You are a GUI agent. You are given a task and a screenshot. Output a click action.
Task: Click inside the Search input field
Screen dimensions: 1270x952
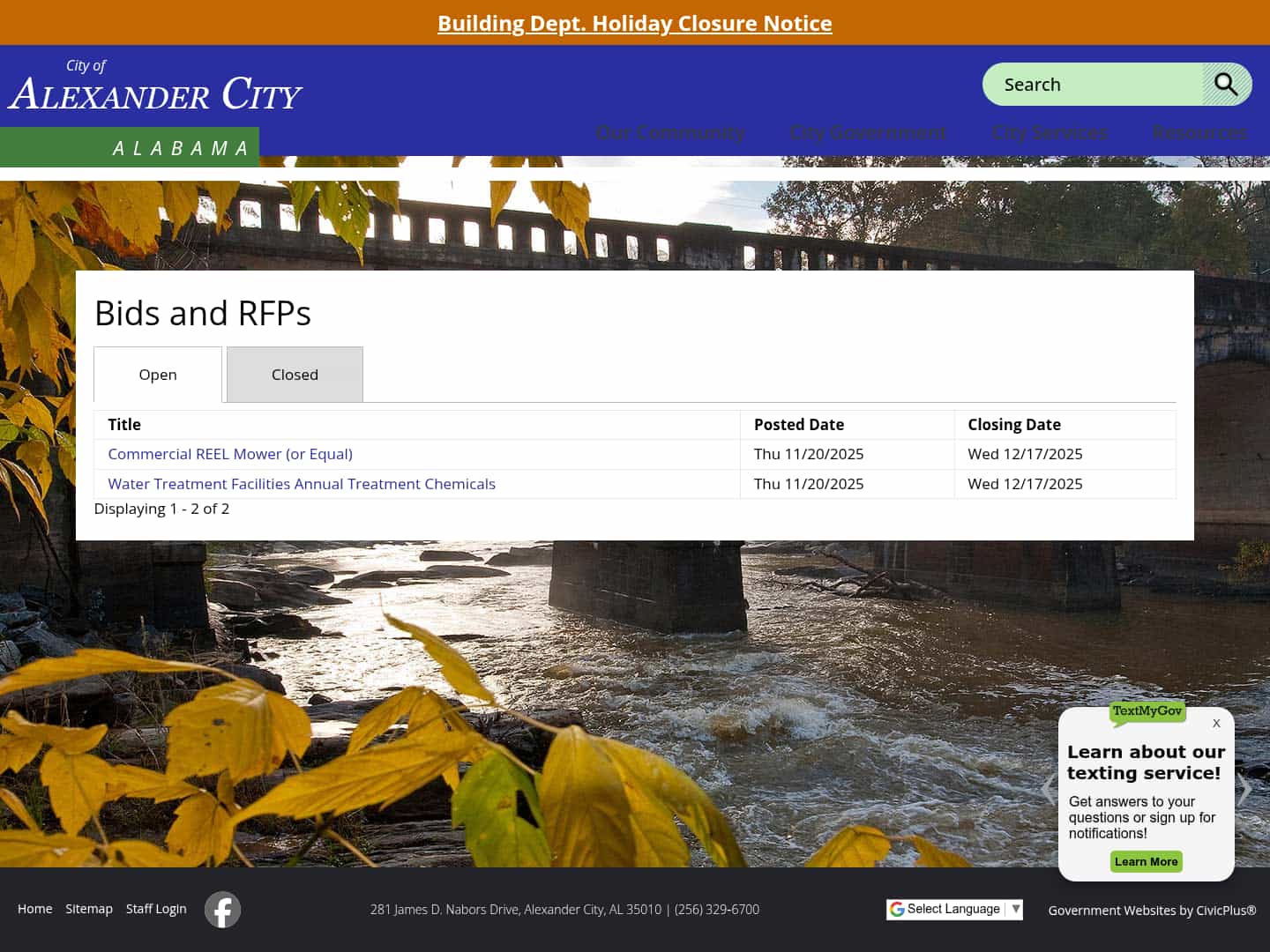(1094, 84)
